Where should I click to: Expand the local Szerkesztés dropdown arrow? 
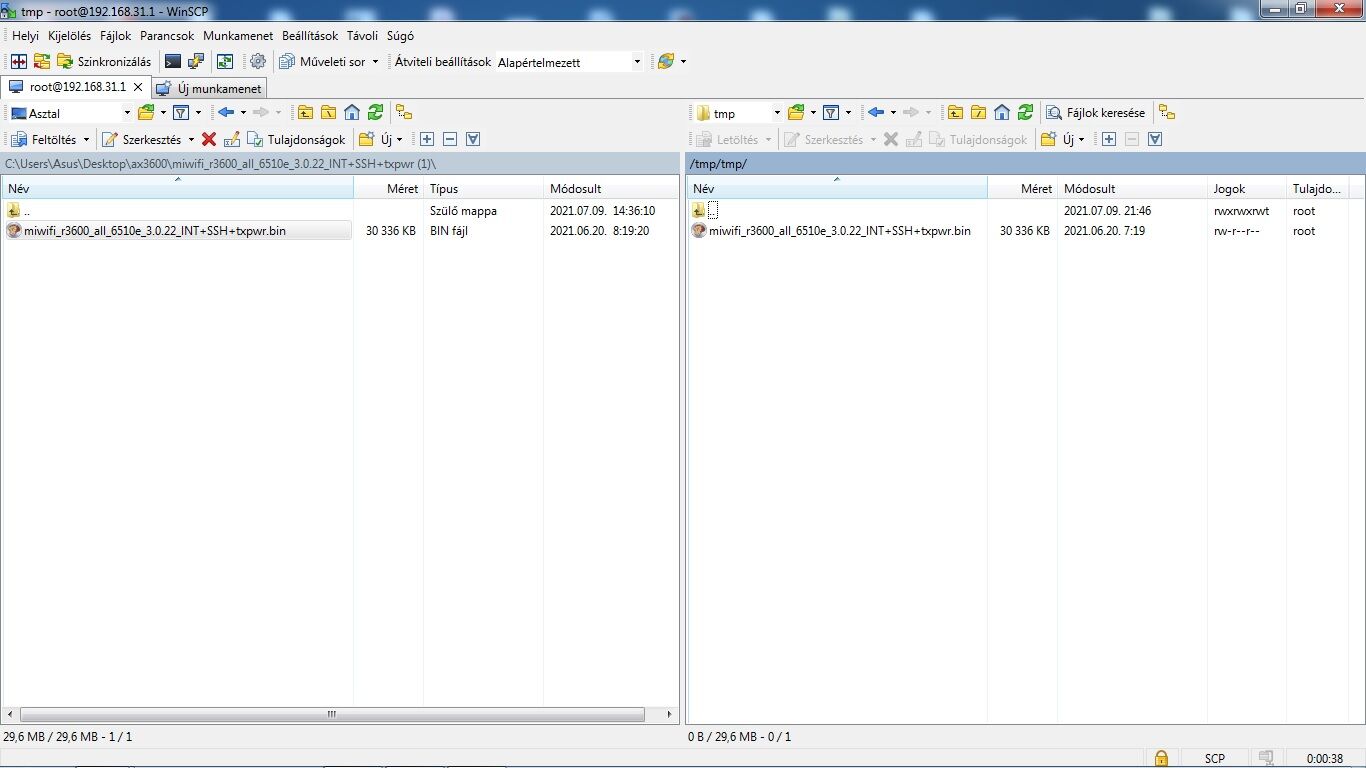point(191,140)
